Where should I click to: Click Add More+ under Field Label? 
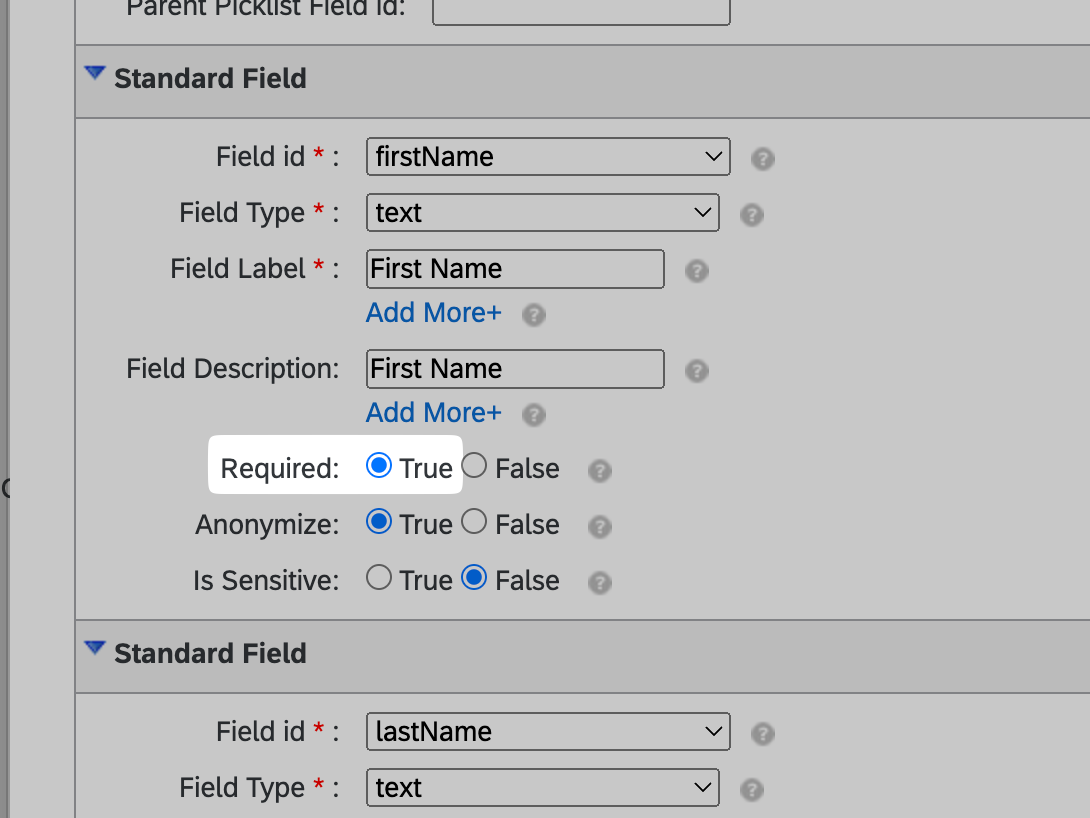click(x=433, y=313)
